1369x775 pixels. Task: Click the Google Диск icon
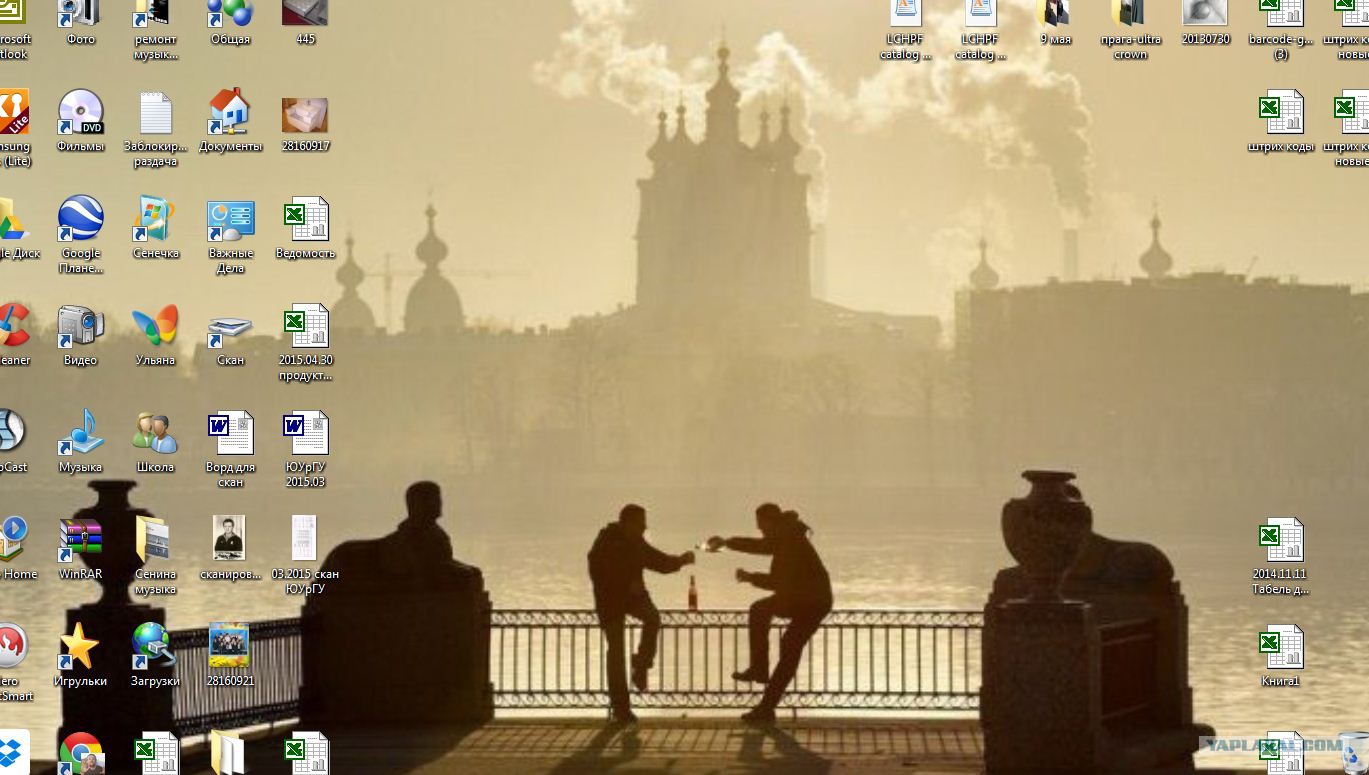tap(12, 219)
